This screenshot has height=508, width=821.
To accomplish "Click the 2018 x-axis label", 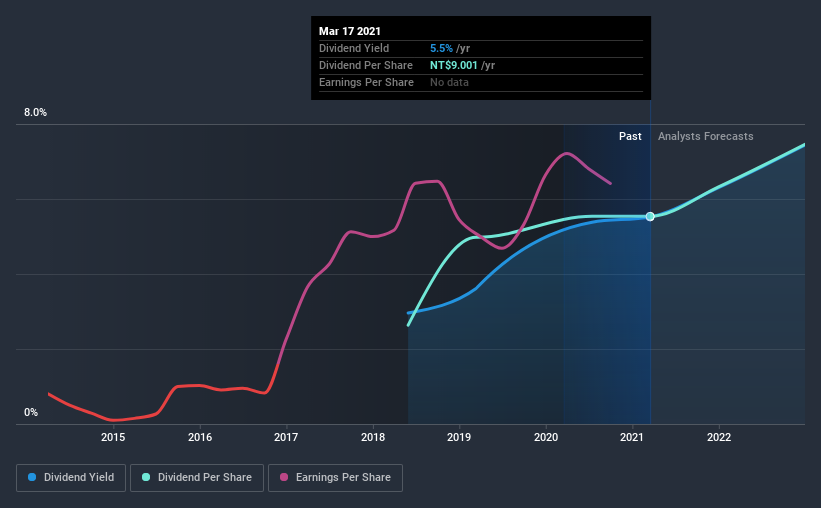I will pyautogui.click(x=373, y=437).
